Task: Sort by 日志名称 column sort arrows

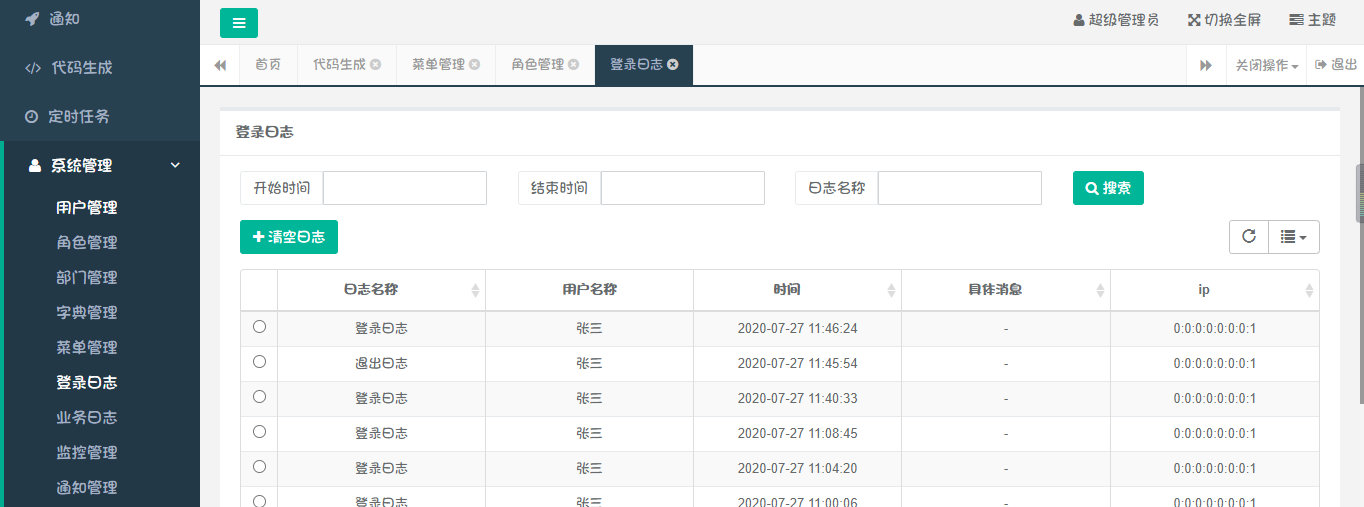Action: [475, 290]
